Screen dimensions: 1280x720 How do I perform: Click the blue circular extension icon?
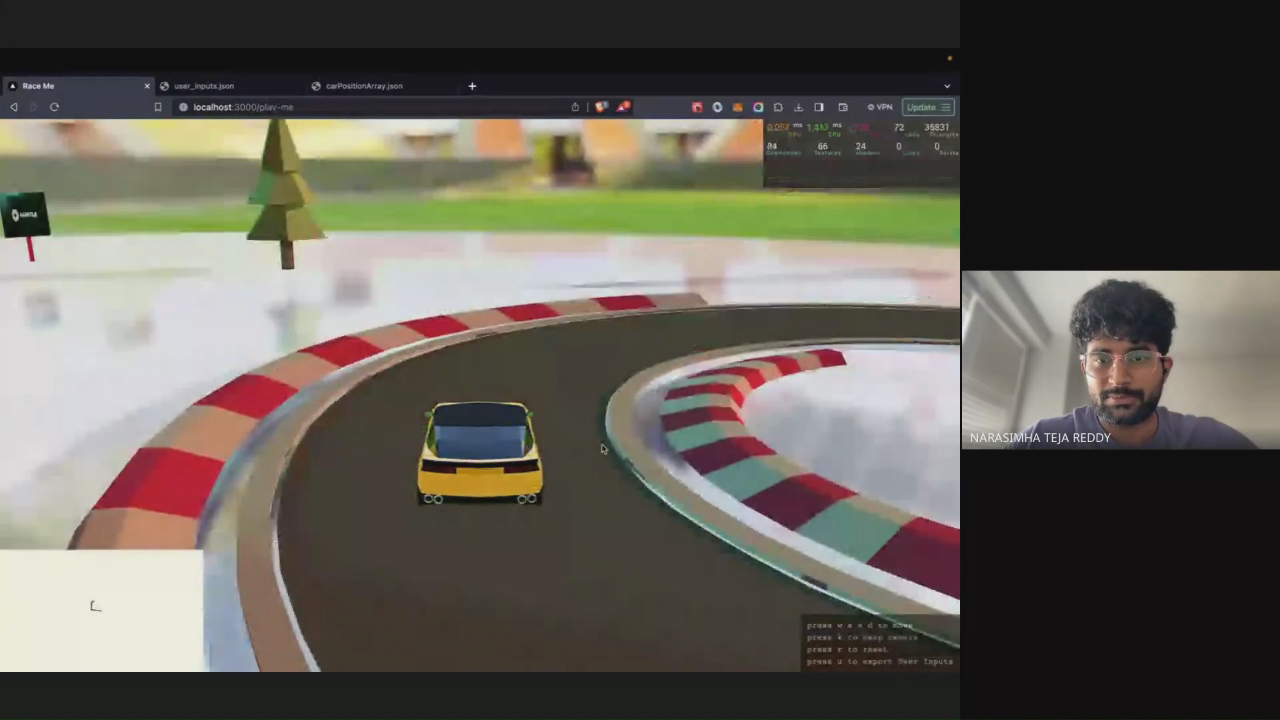tap(717, 107)
